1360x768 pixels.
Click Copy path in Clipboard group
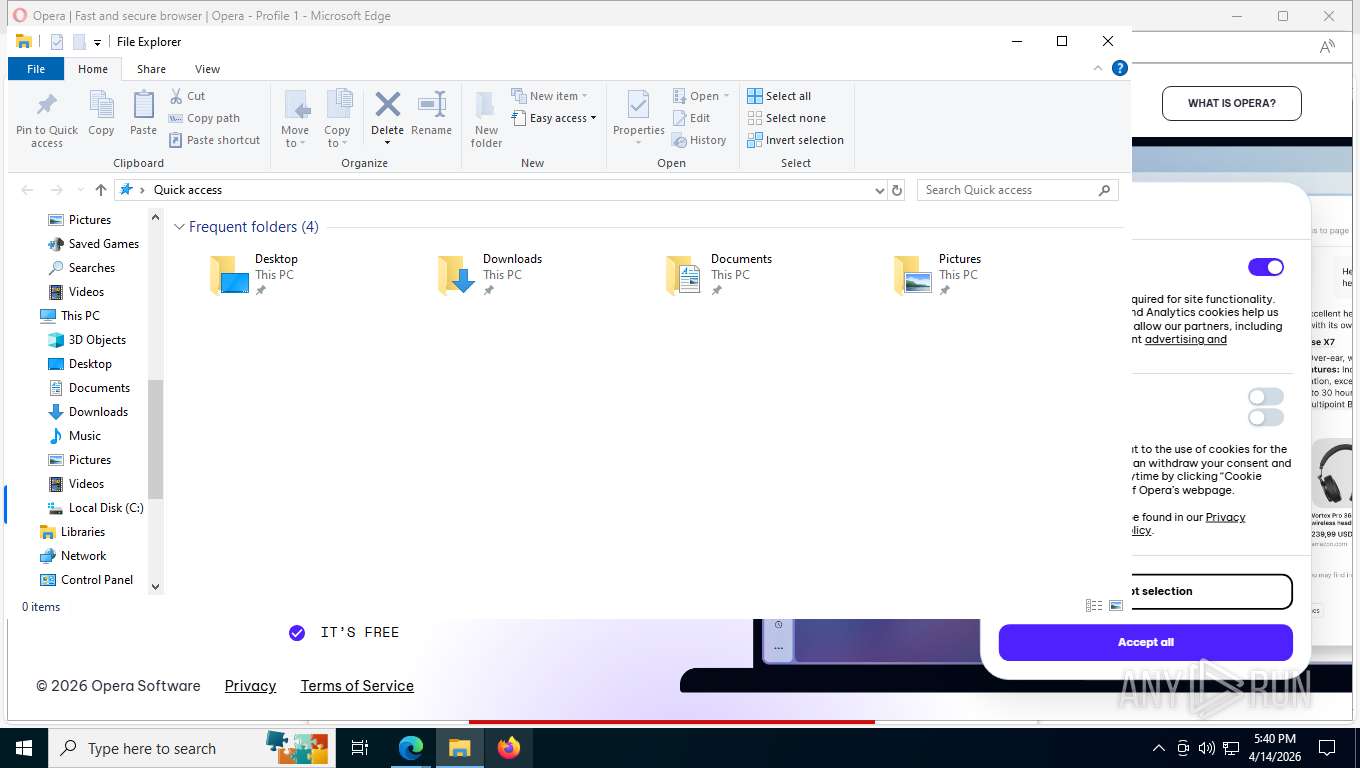pos(204,118)
